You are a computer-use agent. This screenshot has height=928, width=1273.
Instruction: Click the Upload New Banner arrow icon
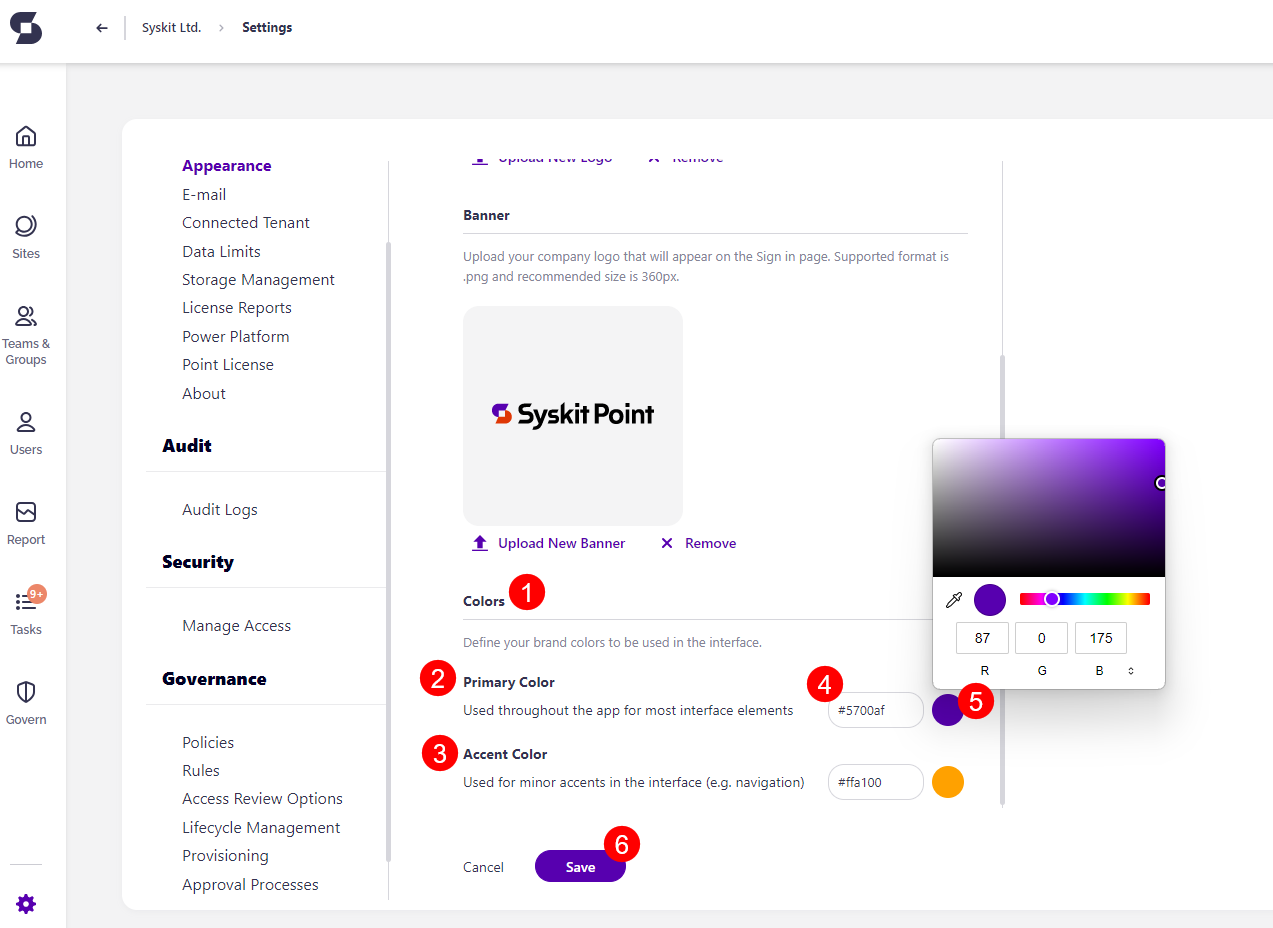pos(480,543)
